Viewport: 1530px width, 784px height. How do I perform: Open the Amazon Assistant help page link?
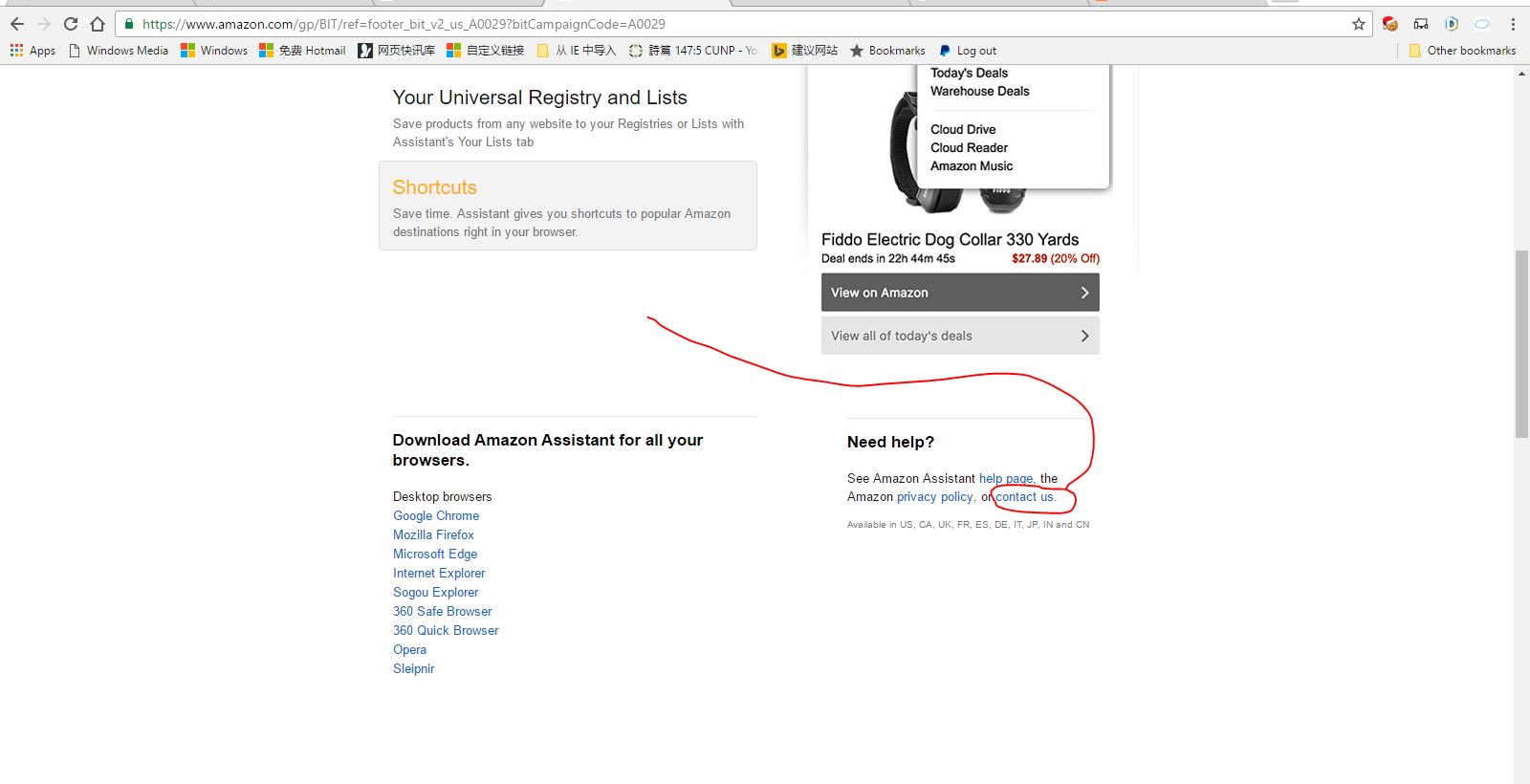[1006, 478]
